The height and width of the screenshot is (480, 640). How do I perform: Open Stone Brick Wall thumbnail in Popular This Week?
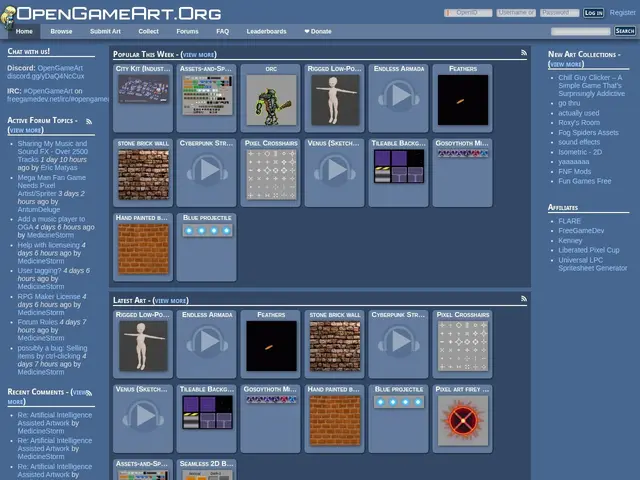pos(143,175)
